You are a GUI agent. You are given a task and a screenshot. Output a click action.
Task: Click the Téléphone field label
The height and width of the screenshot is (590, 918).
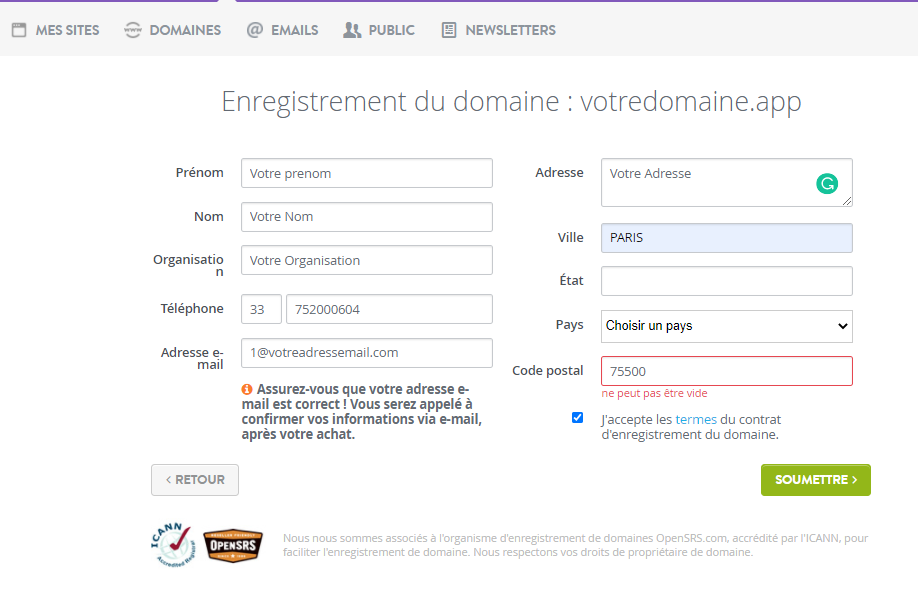click(192, 308)
